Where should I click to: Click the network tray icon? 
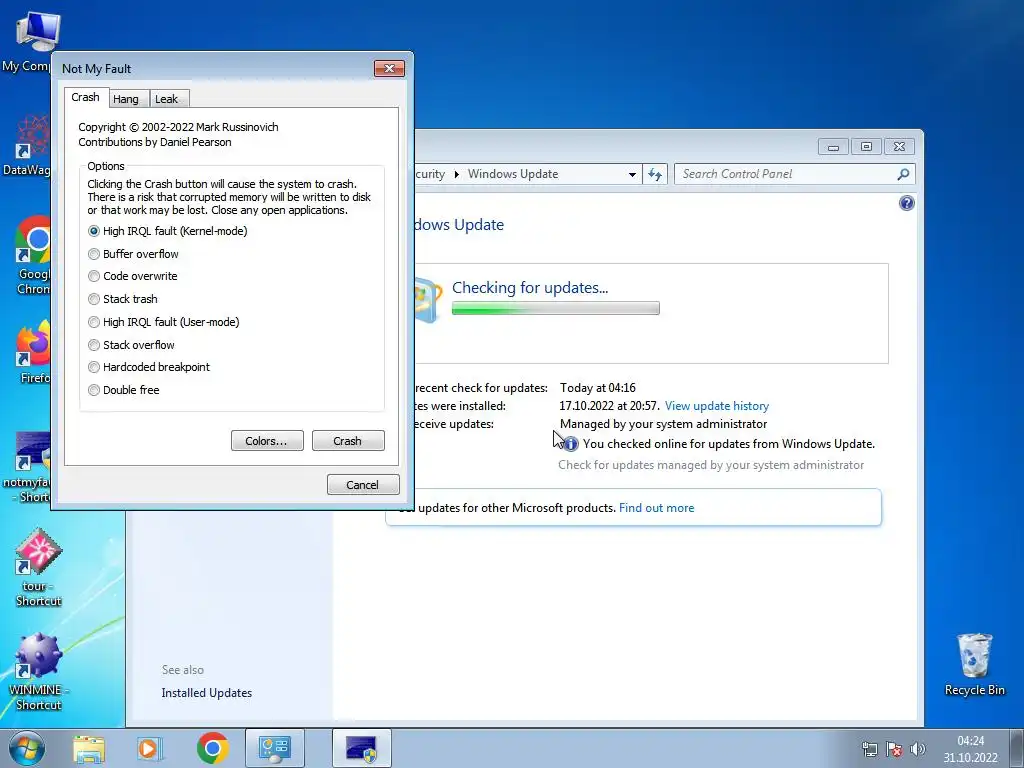(x=870, y=749)
